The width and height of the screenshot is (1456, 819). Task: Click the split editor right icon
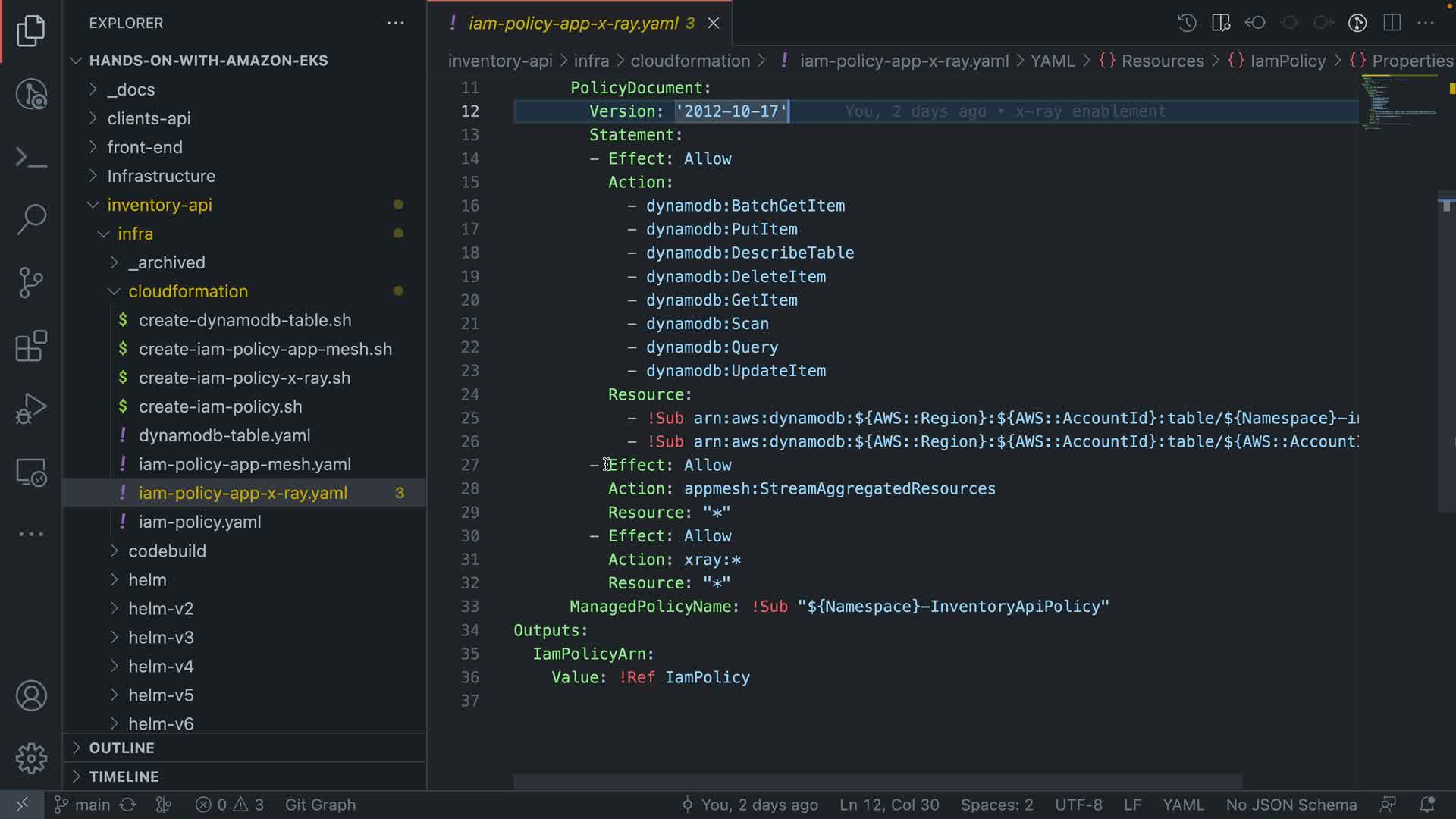(1392, 23)
